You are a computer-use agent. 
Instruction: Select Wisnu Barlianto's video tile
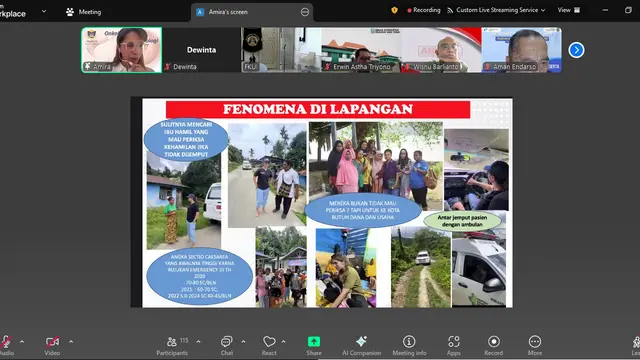tap(441, 50)
